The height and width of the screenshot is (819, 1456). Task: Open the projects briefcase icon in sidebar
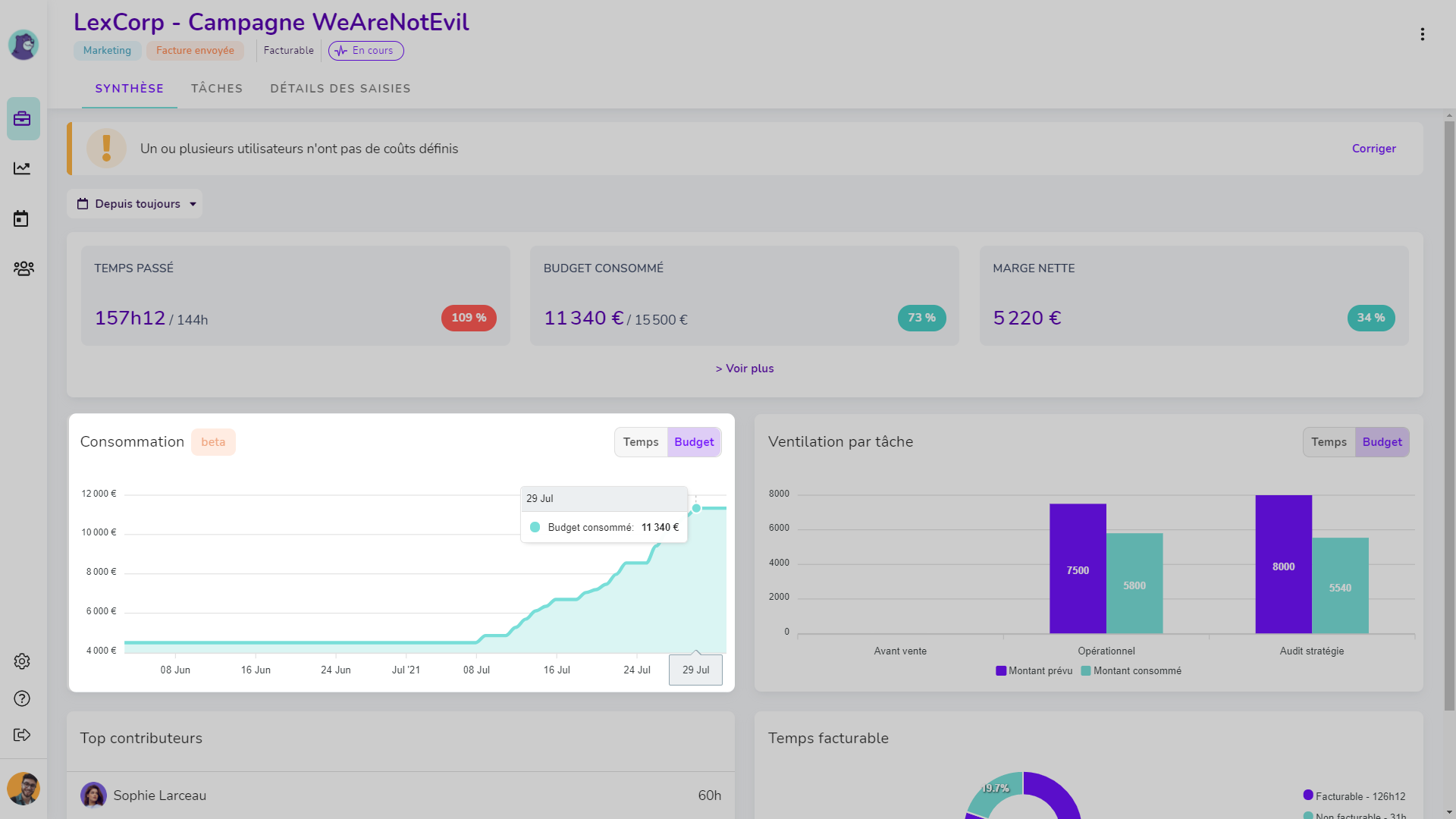pyautogui.click(x=23, y=118)
